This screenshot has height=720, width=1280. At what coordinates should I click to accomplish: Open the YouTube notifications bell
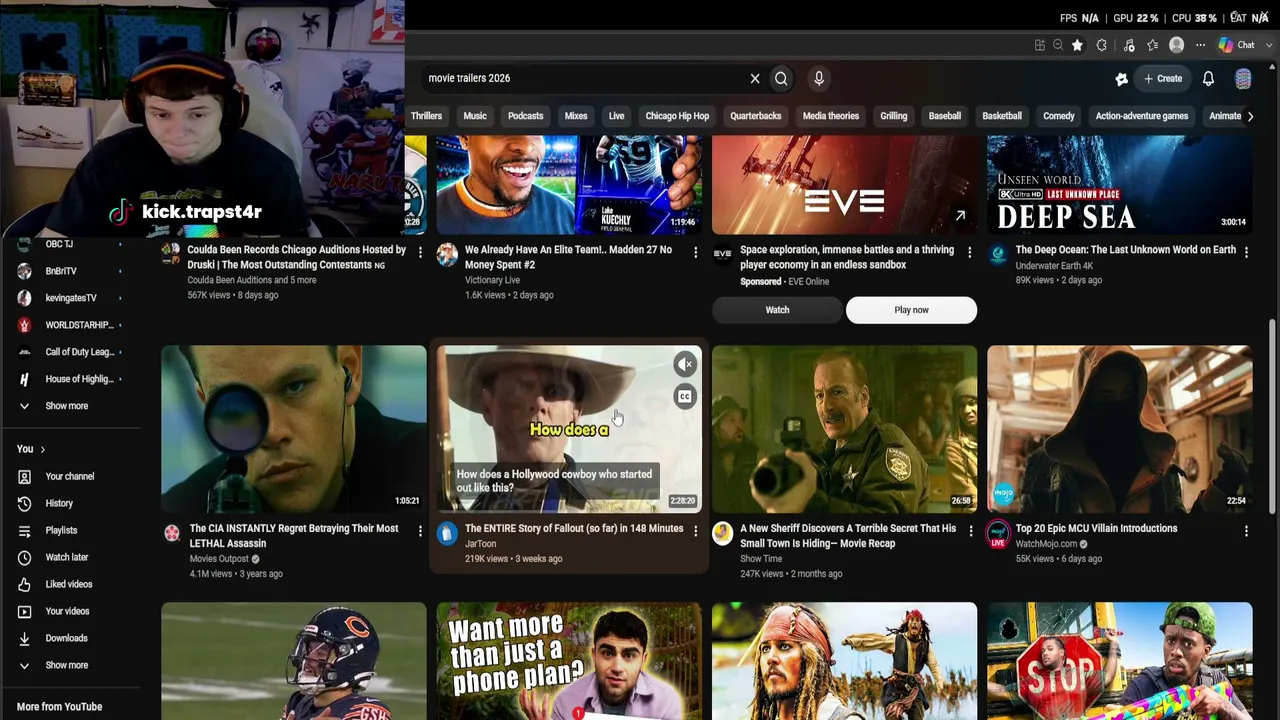(1208, 78)
